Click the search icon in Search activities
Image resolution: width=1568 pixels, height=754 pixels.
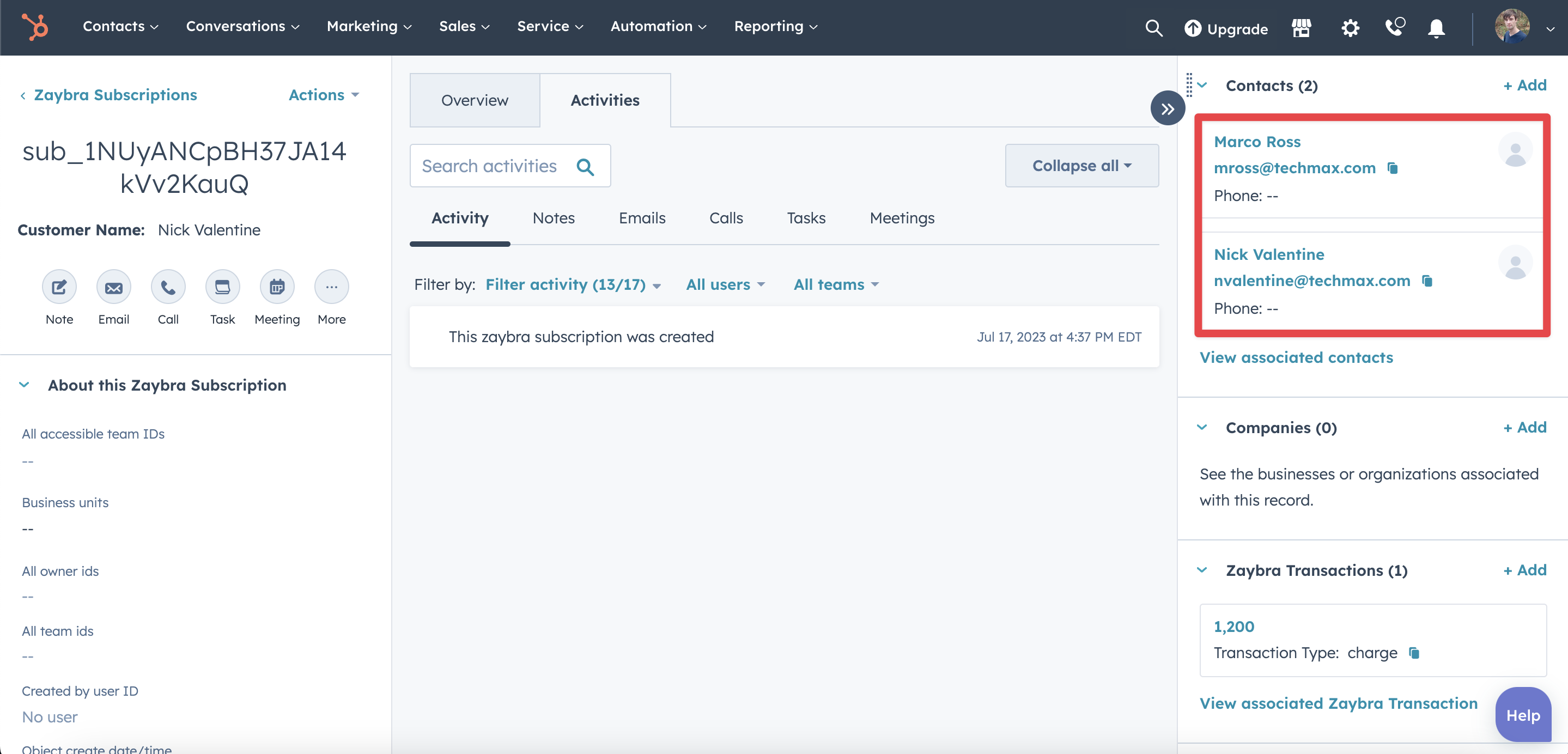coord(585,166)
